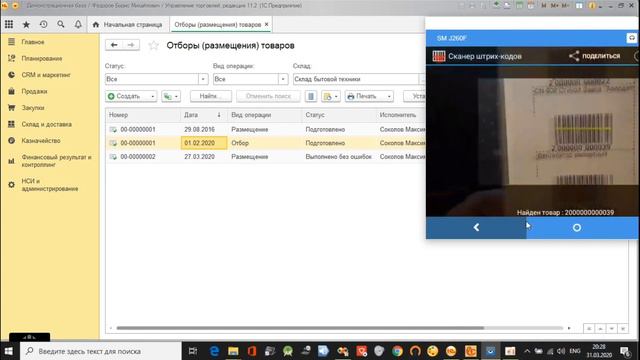Open the search magnifier icon

click(61, 24)
